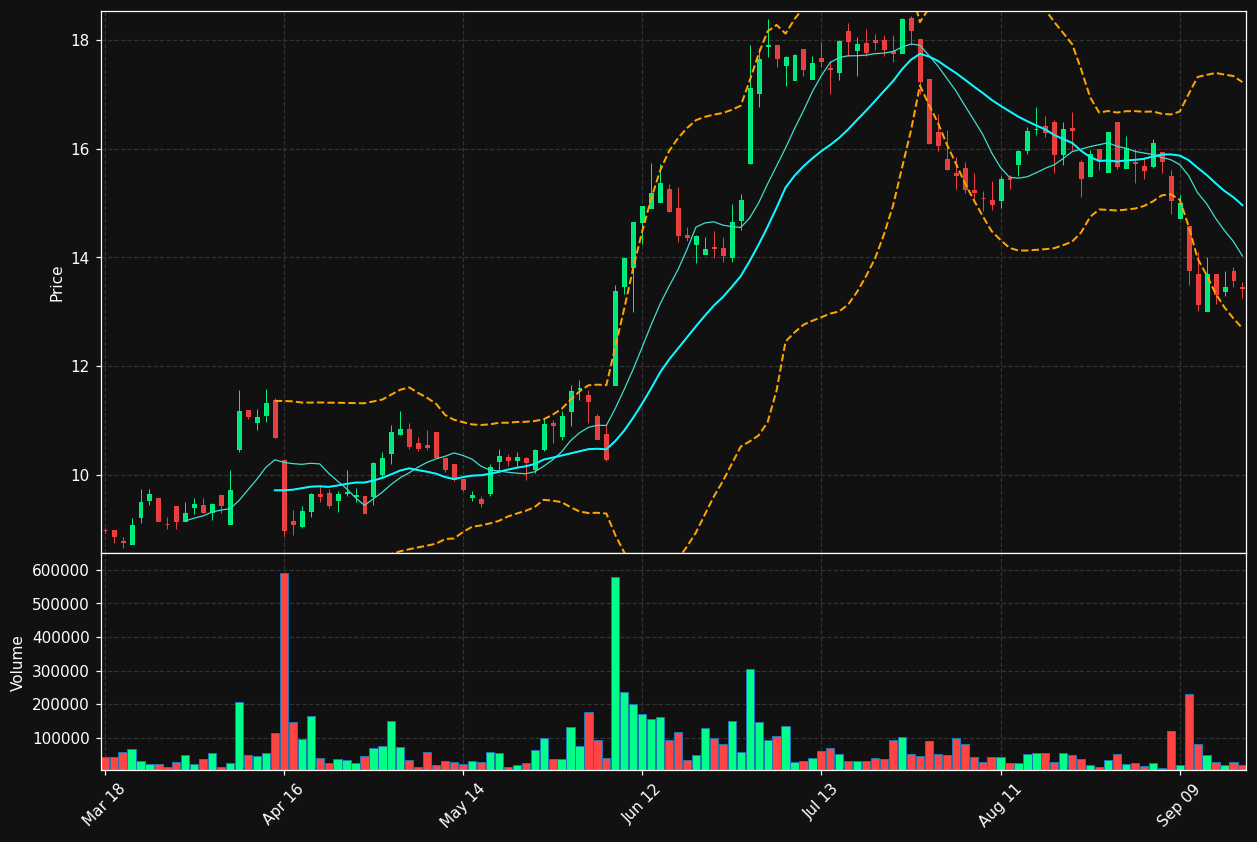Click the Volume axis title
1257x842 pixels.
point(18,662)
